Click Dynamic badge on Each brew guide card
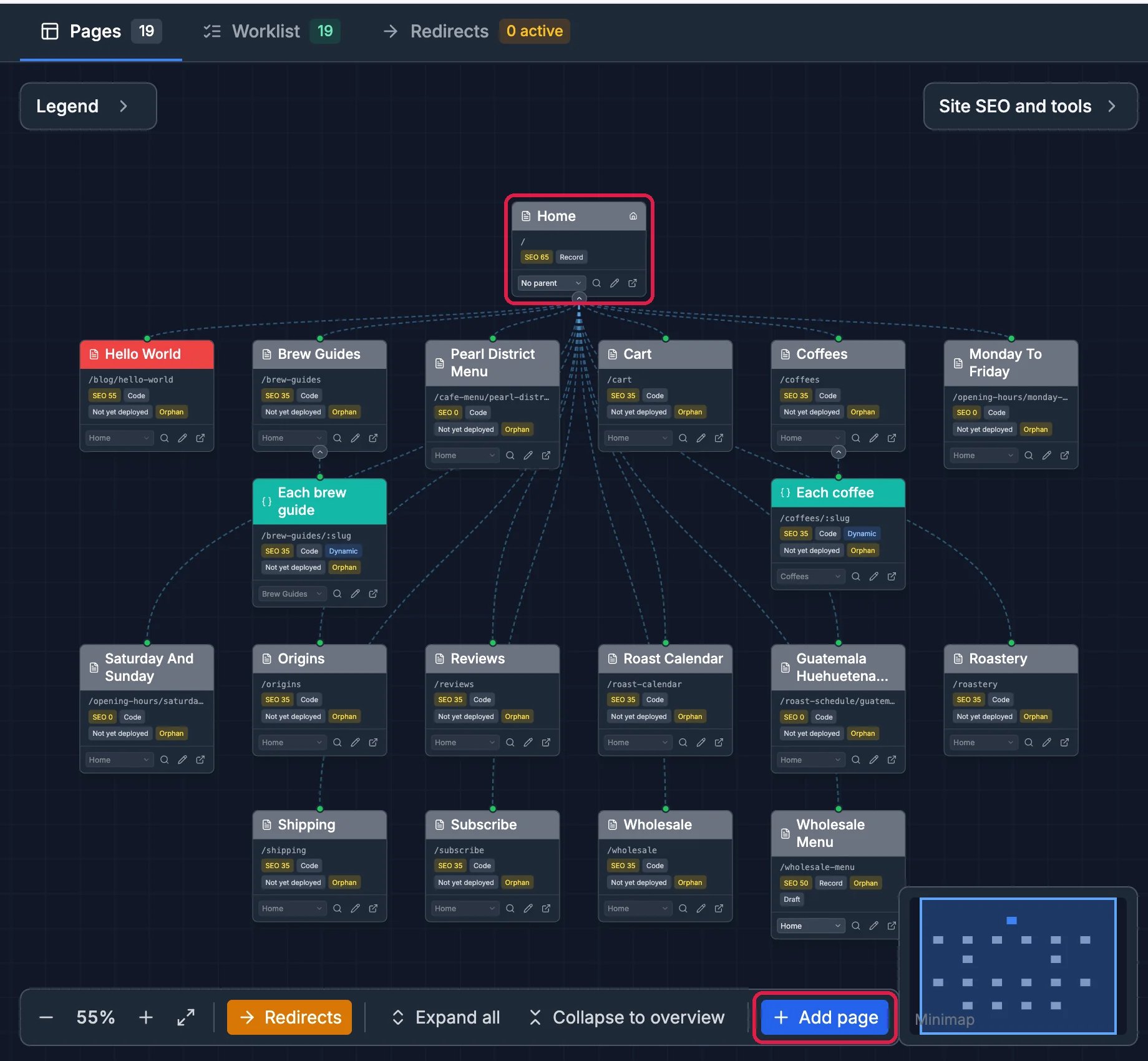 (343, 552)
